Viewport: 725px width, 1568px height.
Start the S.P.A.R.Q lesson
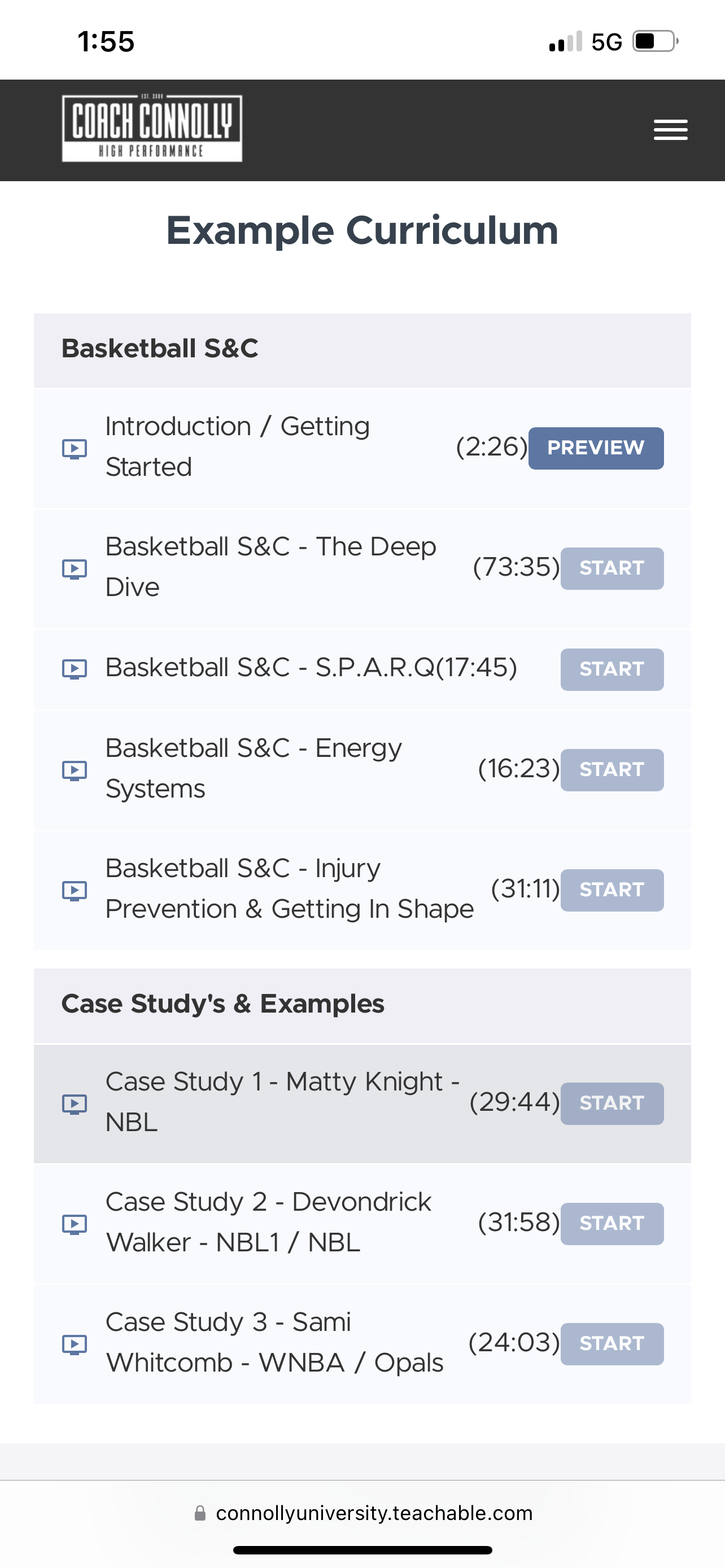[x=611, y=669]
